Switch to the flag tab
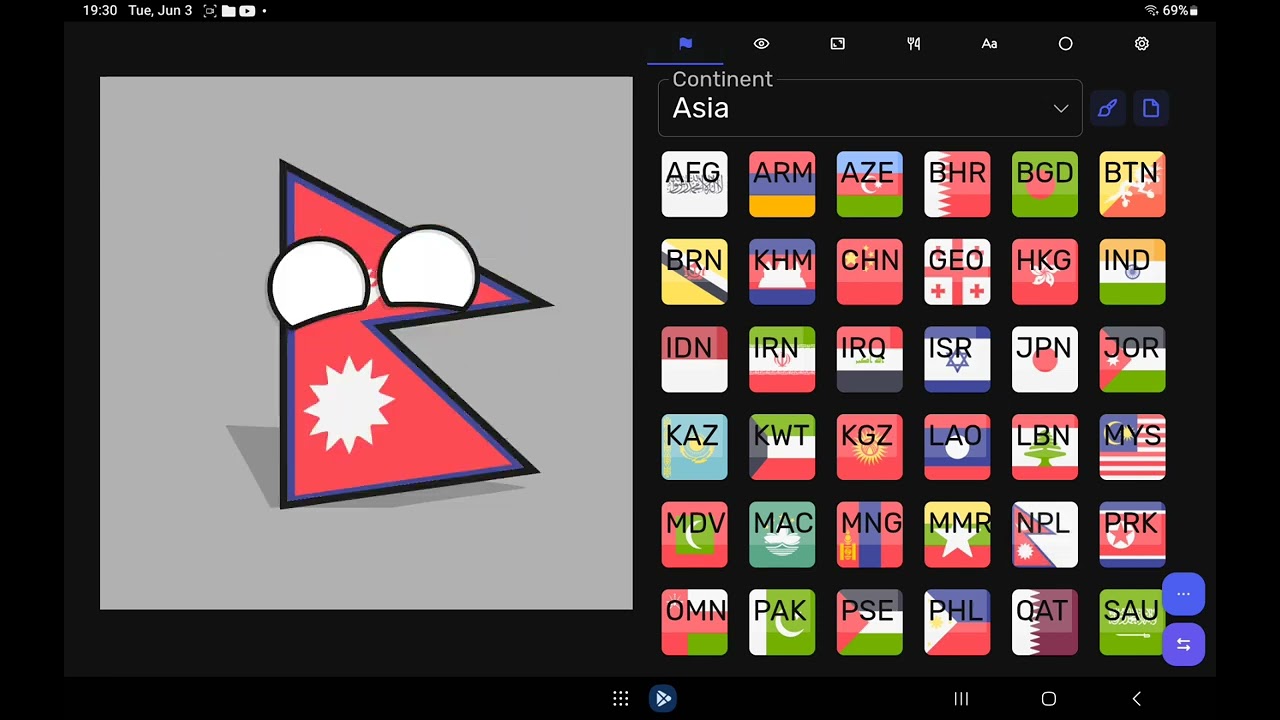Image resolution: width=1280 pixels, height=720 pixels. (x=685, y=44)
